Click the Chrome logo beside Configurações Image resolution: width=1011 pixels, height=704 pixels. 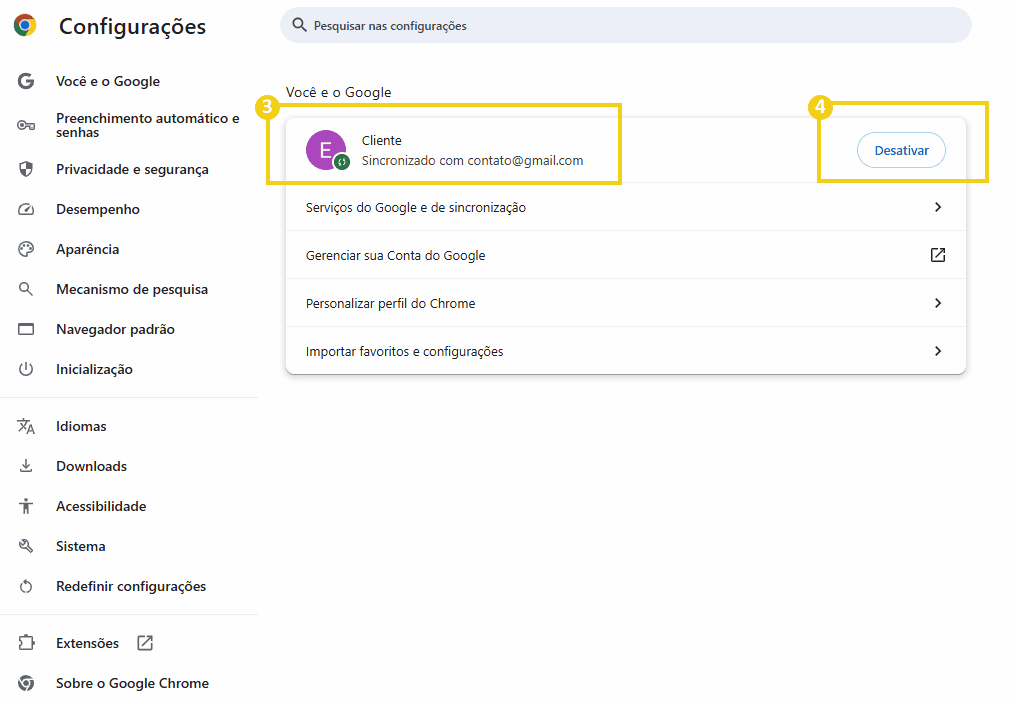tap(25, 25)
